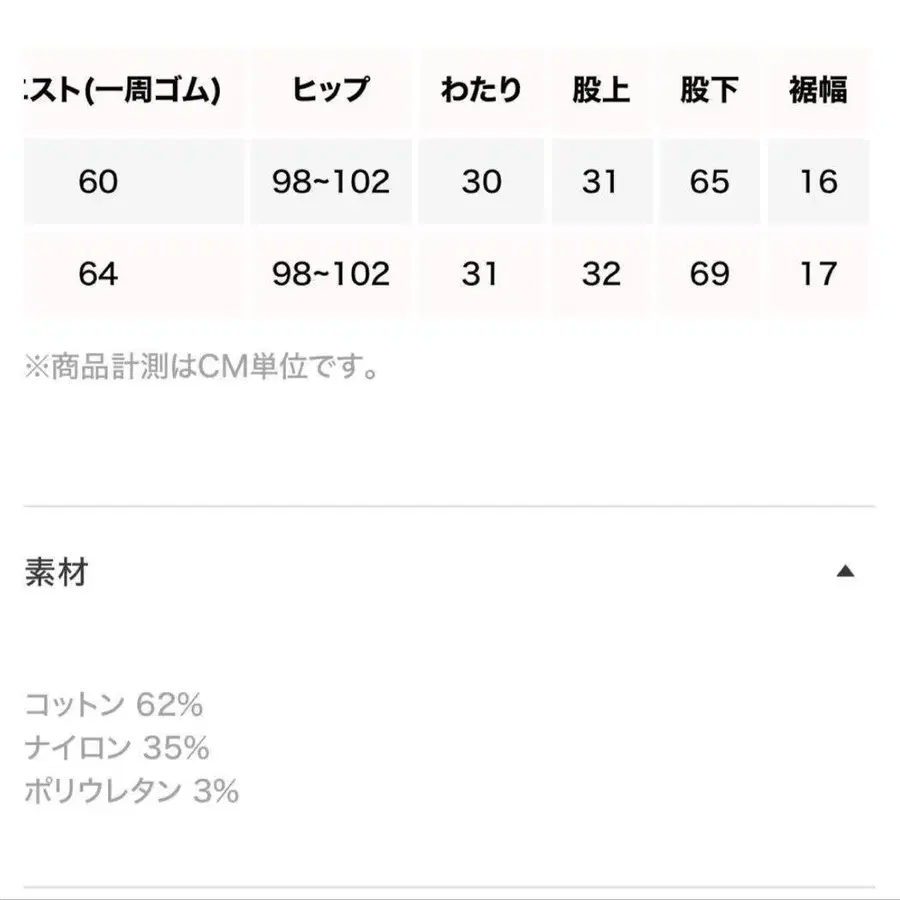Click the ヒップ column header
The width and height of the screenshot is (900, 900).
click(330, 91)
